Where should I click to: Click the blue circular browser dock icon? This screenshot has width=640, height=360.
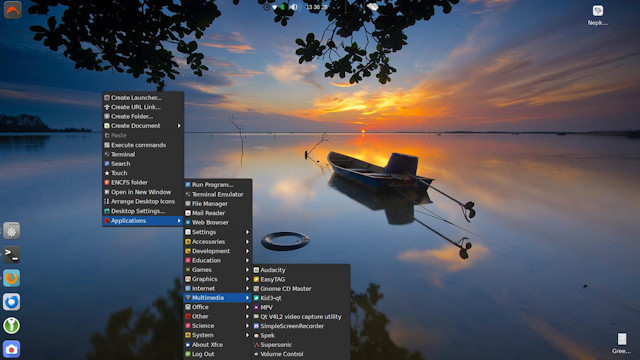(x=11, y=302)
